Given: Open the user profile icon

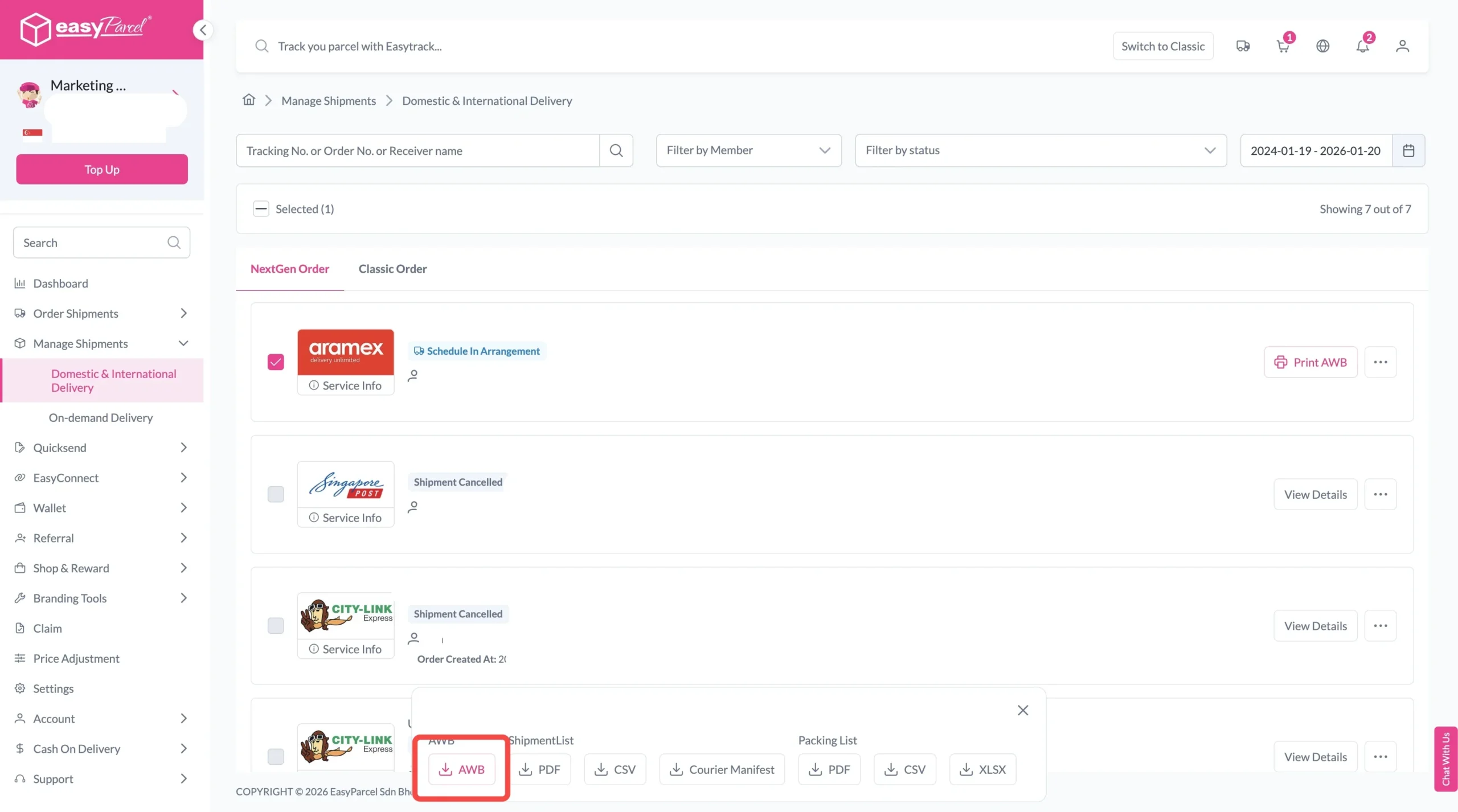Looking at the screenshot, I should coord(1402,46).
